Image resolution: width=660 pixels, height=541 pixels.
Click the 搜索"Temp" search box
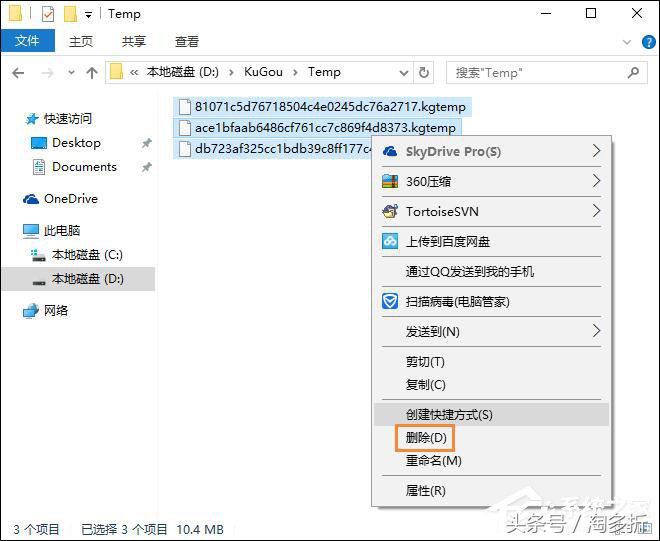[x=546, y=72]
